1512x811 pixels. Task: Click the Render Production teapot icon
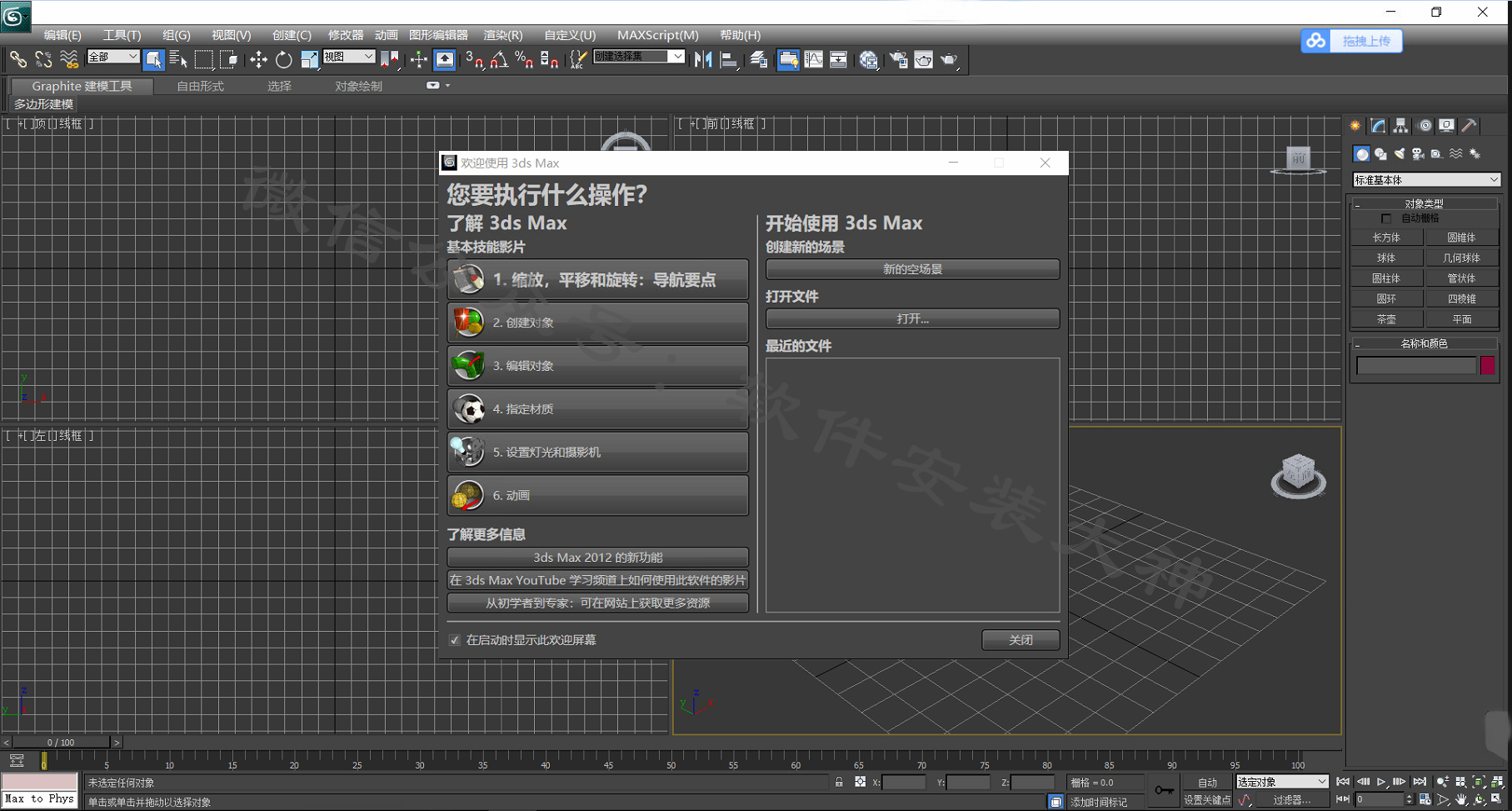tap(950, 59)
